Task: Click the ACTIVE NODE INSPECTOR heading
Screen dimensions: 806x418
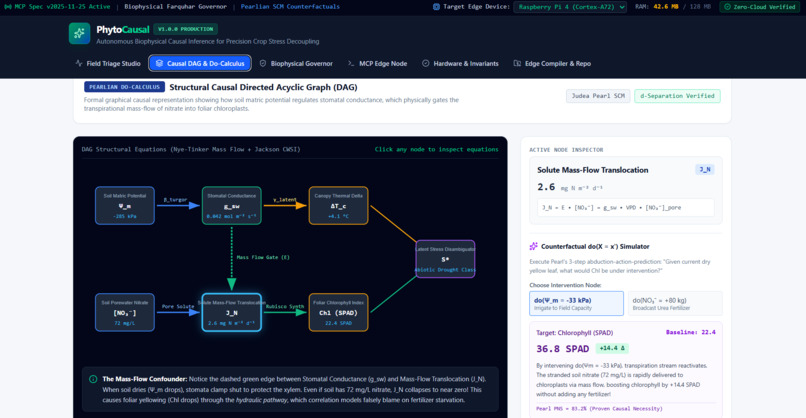Action: (566, 150)
